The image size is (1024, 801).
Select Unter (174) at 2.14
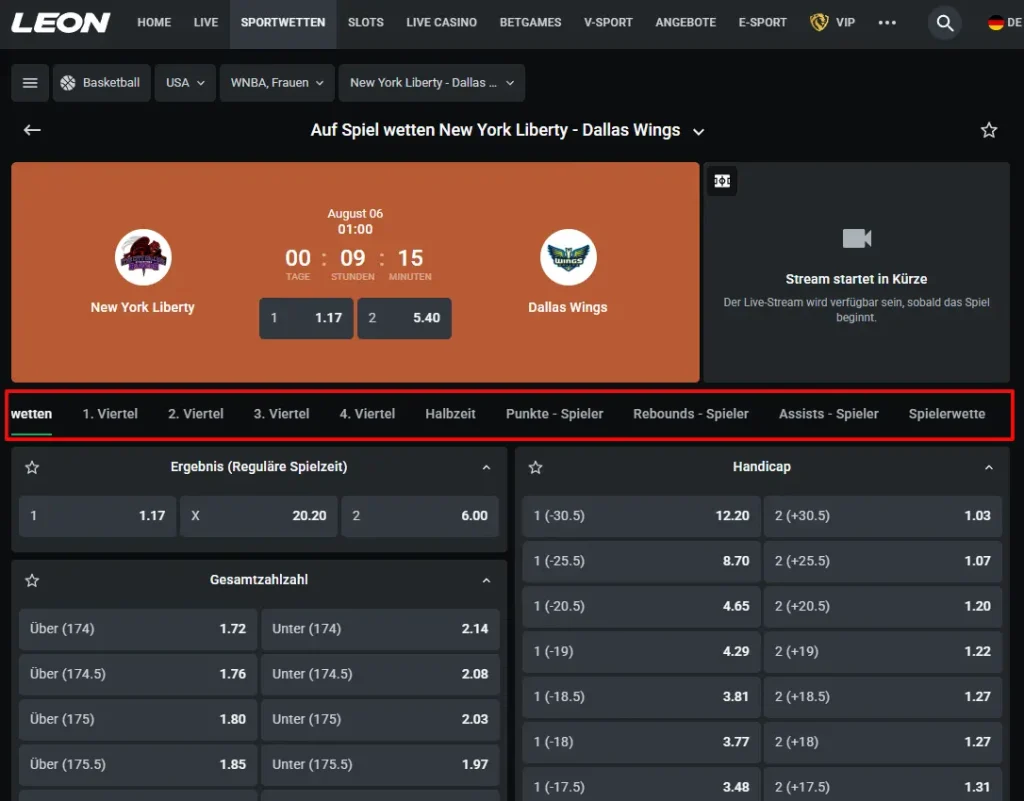(x=380, y=629)
